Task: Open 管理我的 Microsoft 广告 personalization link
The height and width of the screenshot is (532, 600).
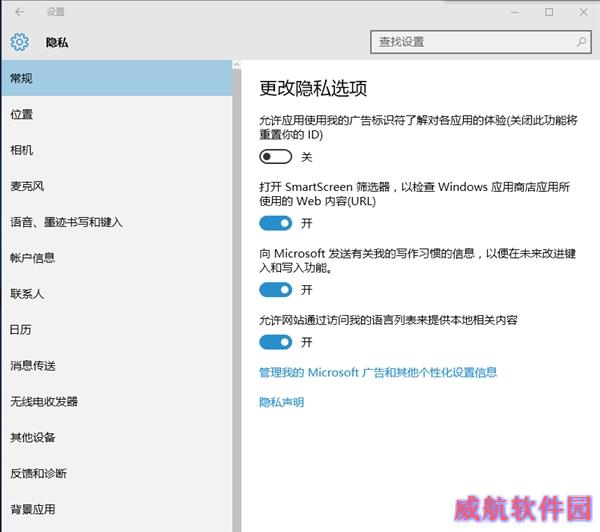Action: point(378,372)
